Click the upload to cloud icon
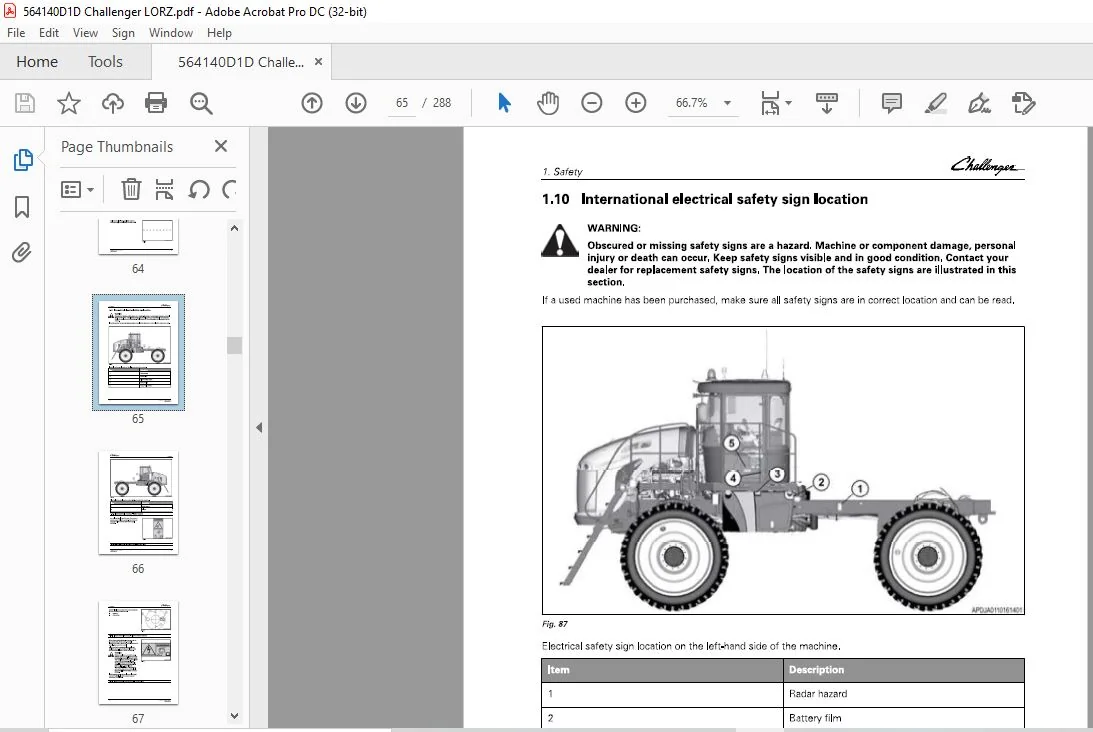This screenshot has height=732, width=1093. 112,103
